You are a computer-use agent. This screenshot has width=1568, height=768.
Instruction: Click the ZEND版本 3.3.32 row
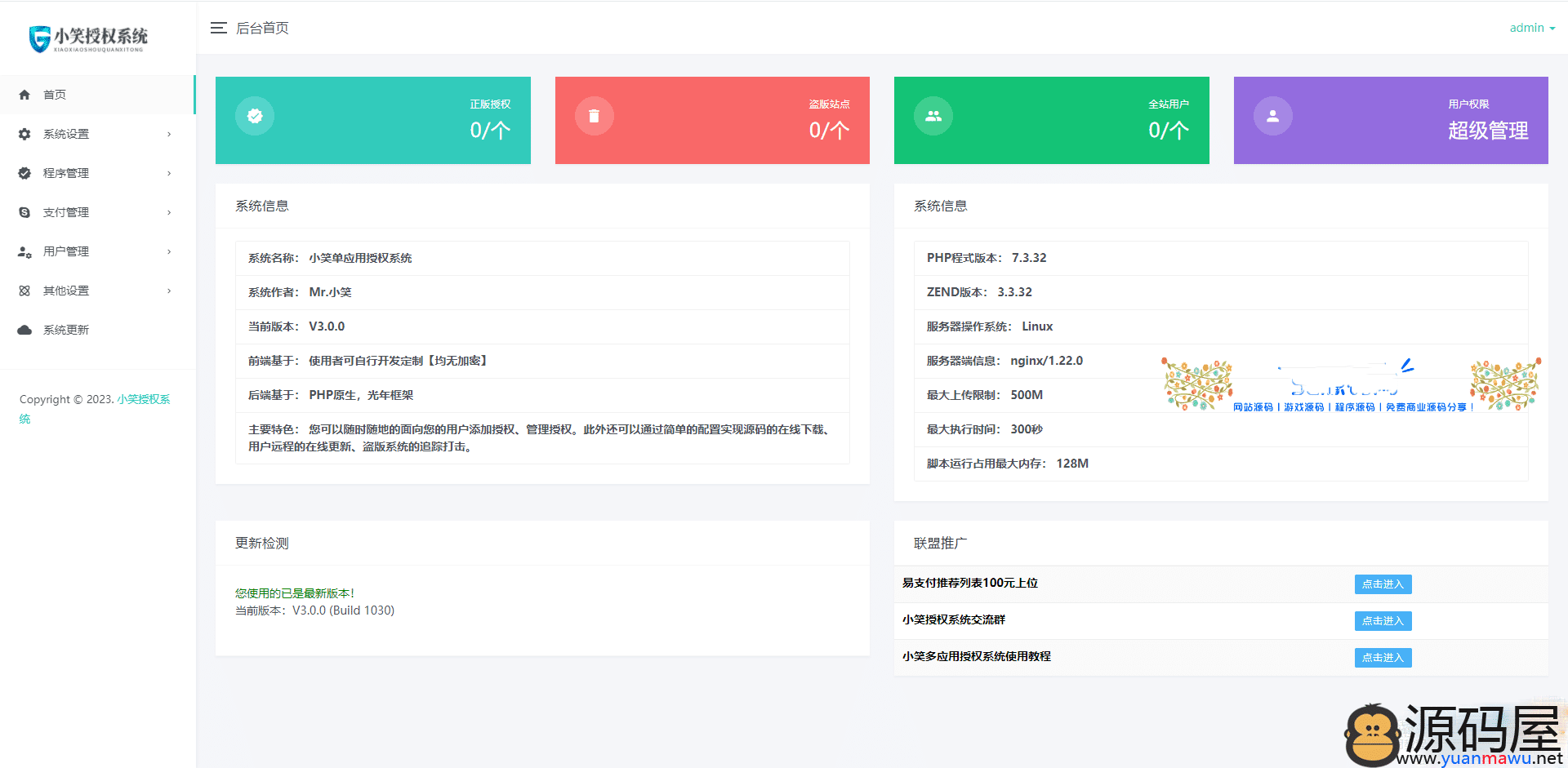(1221, 292)
